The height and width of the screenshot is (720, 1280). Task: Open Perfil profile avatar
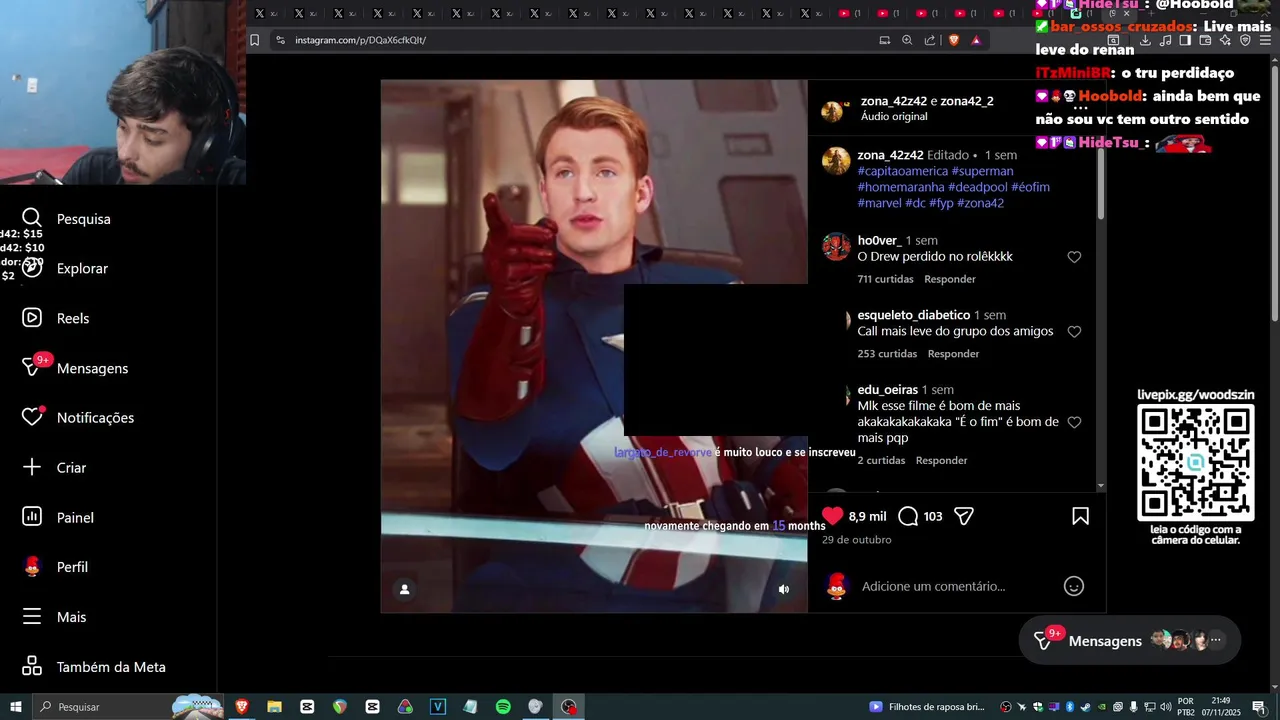pyautogui.click(x=32, y=566)
